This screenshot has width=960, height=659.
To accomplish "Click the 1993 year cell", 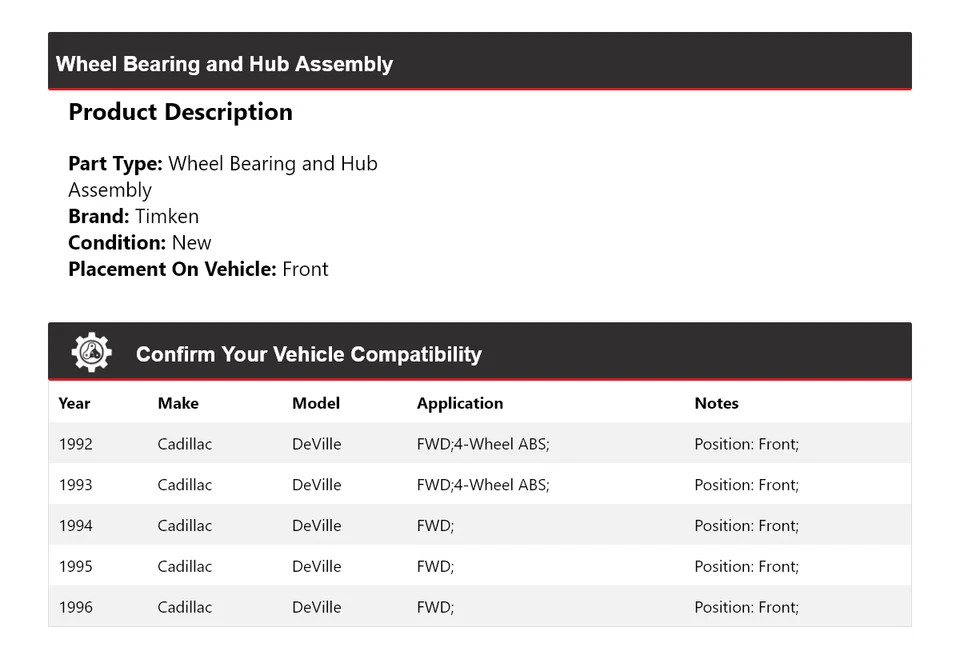I will tap(75, 485).
